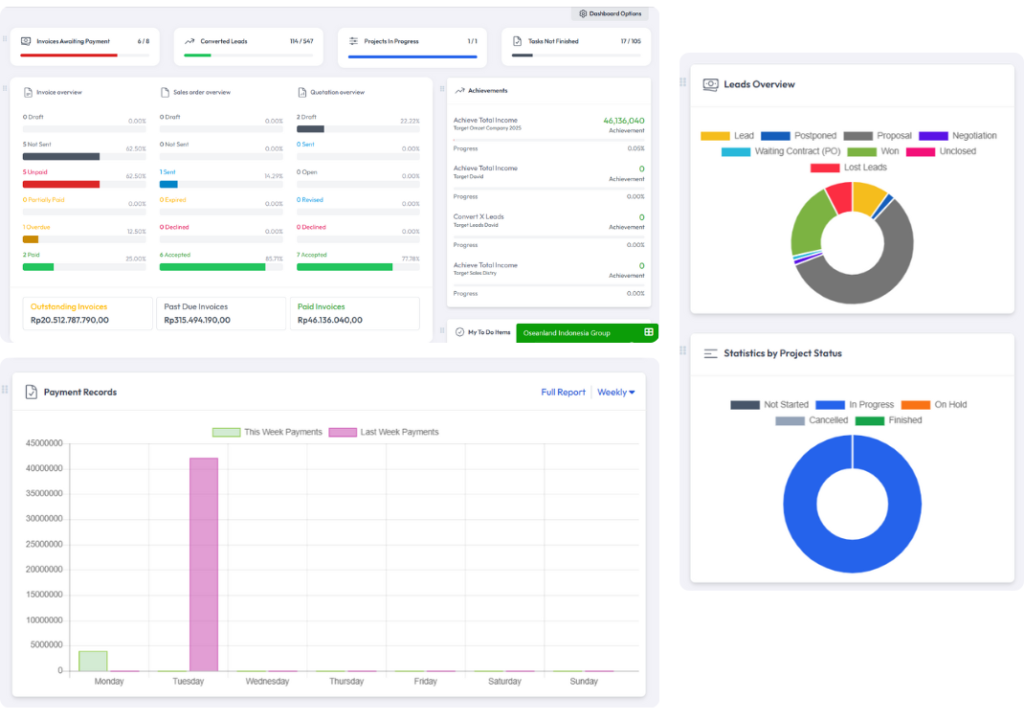Open Dashboard Options settings
The height and width of the screenshot is (720, 1024).
[610, 14]
